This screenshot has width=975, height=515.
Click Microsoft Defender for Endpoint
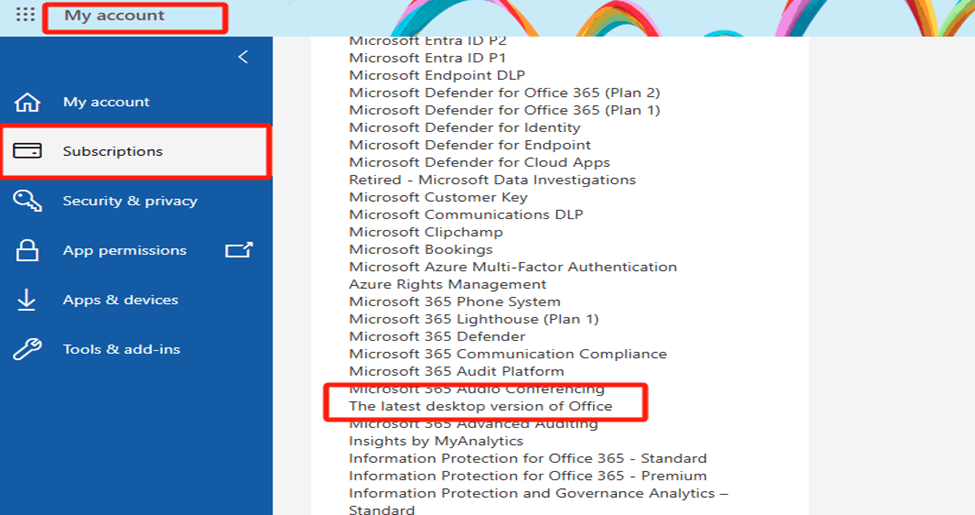pyautogui.click(x=470, y=145)
